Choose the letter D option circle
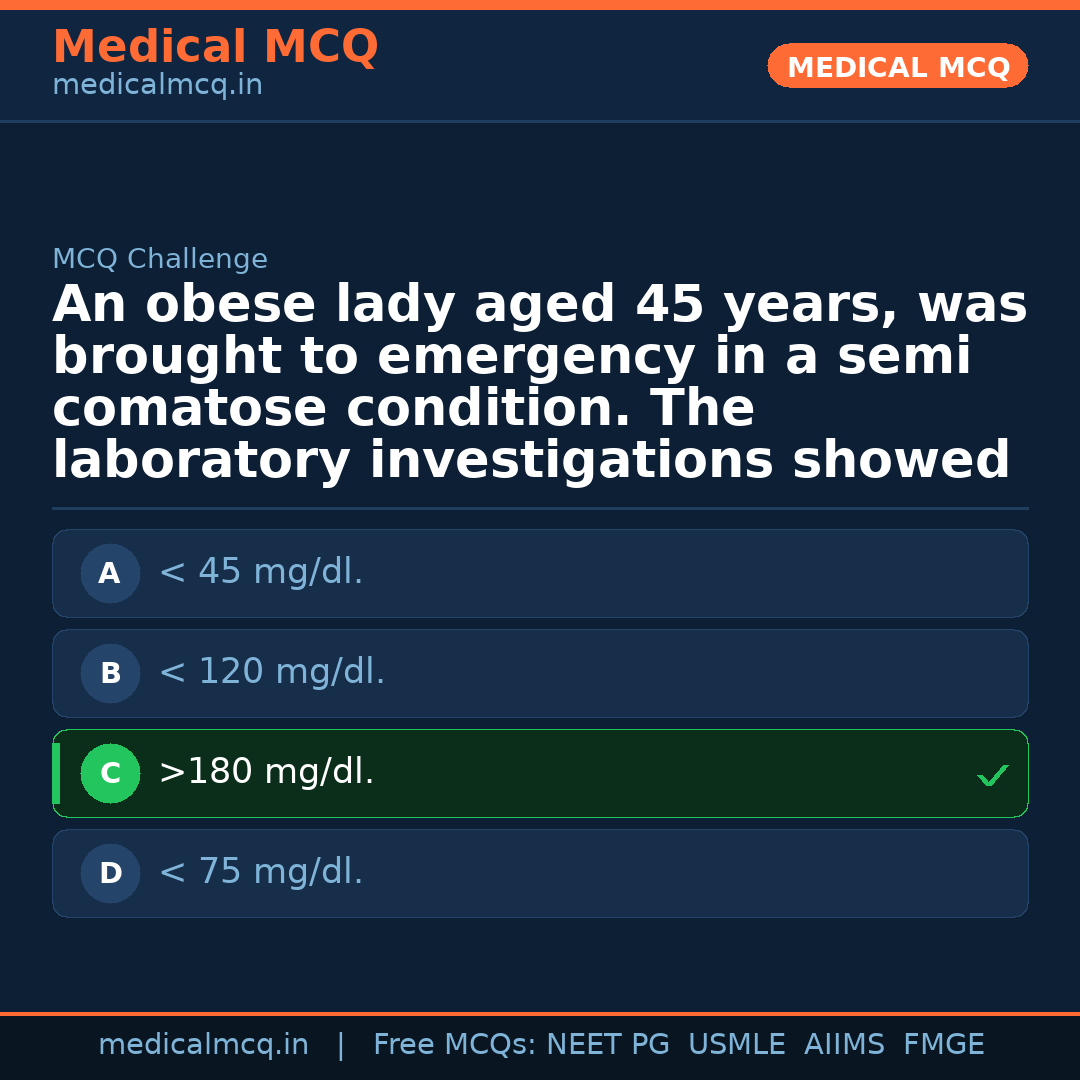This screenshot has height=1080, width=1080. pyautogui.click(x=110, y=874)
